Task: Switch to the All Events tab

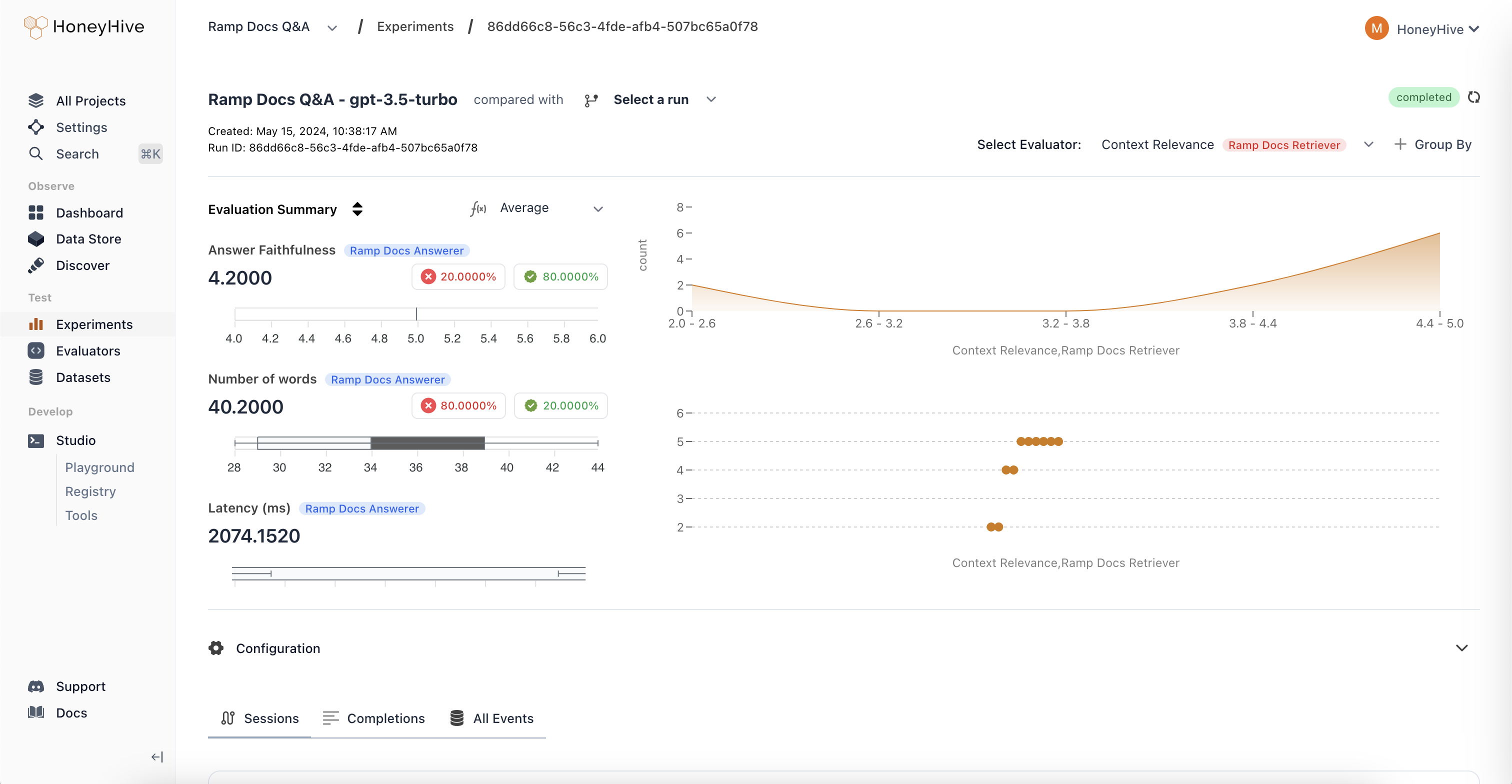Action: [492, 718]
